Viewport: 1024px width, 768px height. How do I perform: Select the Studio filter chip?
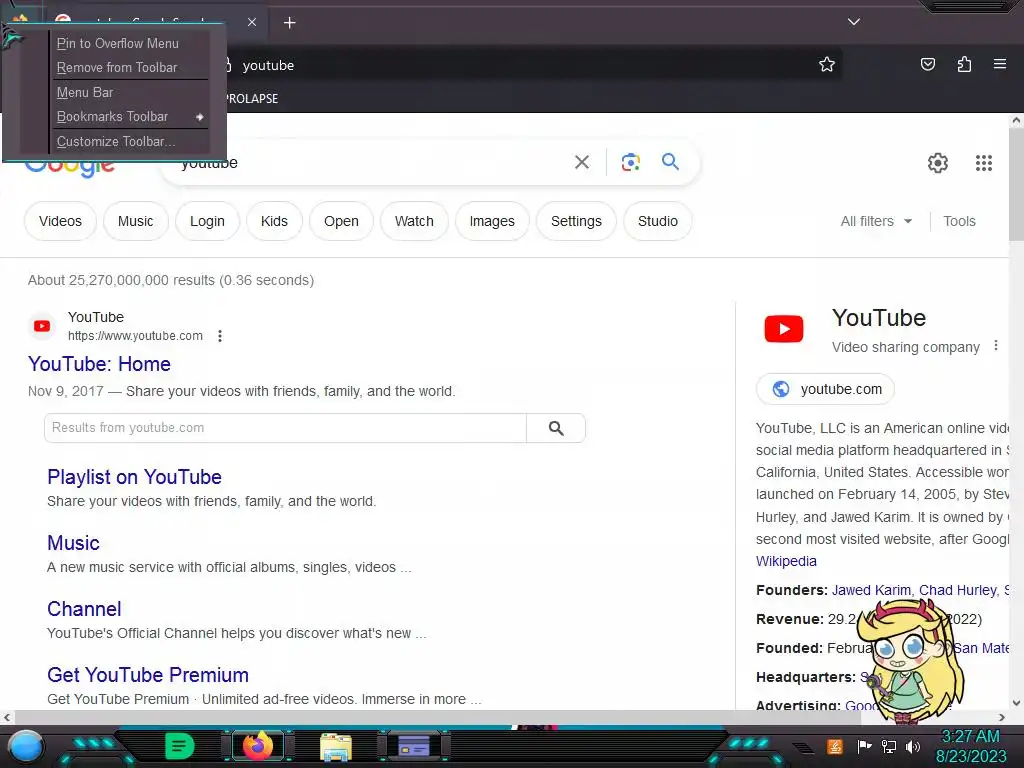pos(658,221)
